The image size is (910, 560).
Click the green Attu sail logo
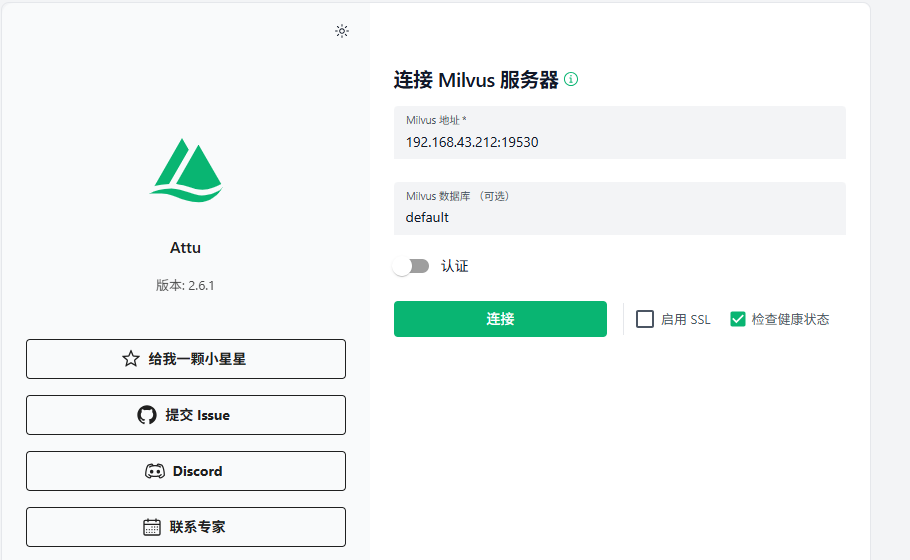click(x=186, y=170)
